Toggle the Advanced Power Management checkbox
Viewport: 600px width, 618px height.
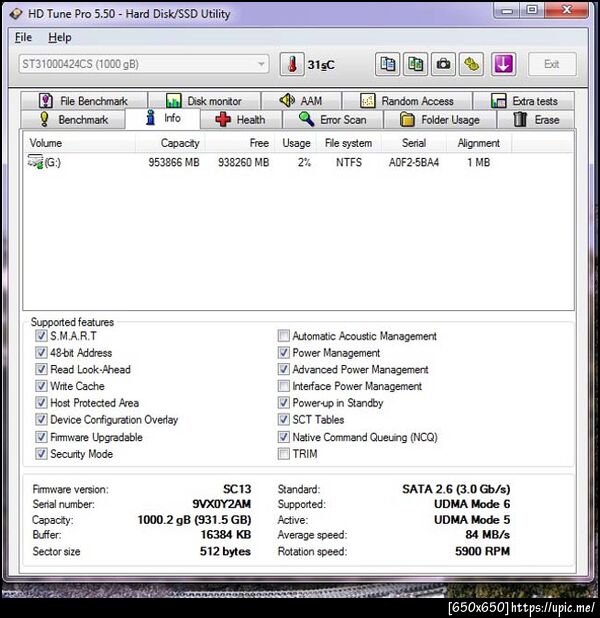283,369
